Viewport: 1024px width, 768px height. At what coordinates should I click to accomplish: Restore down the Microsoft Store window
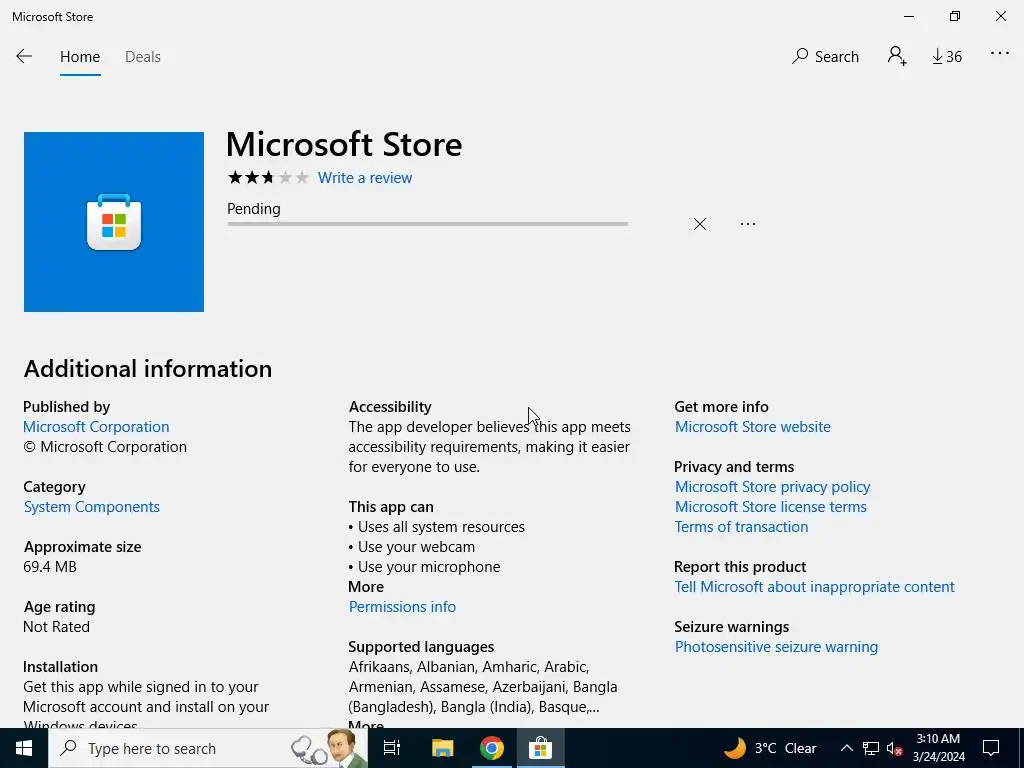955,16
